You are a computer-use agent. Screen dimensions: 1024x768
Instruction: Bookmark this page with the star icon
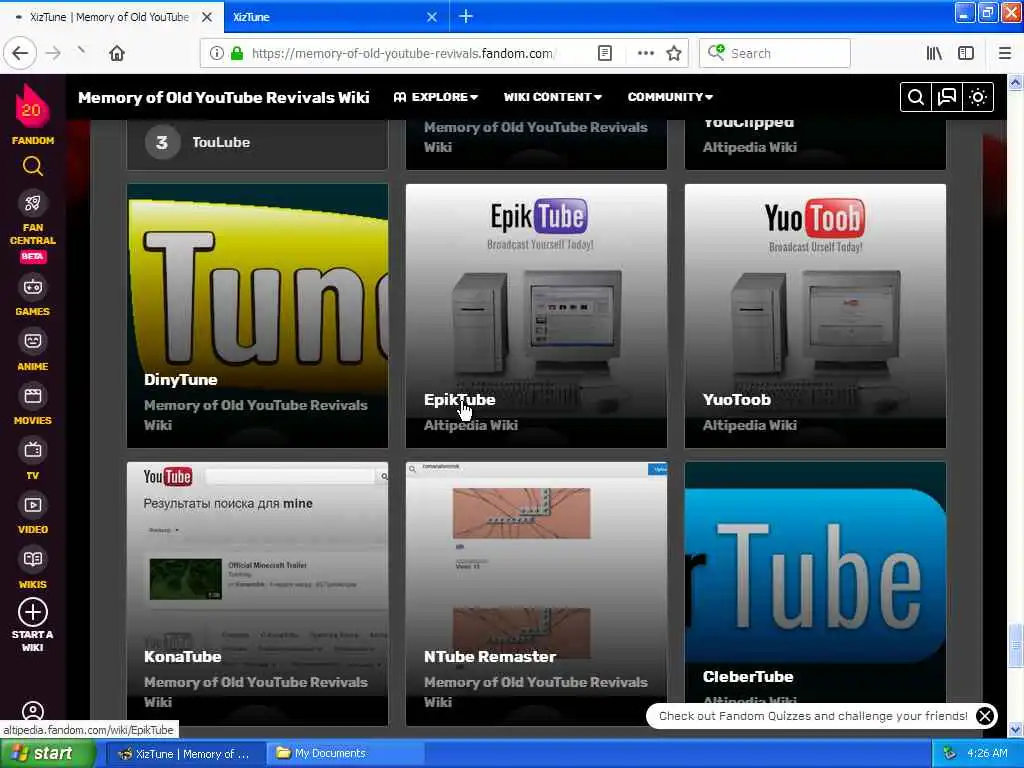tap(674, 53)
